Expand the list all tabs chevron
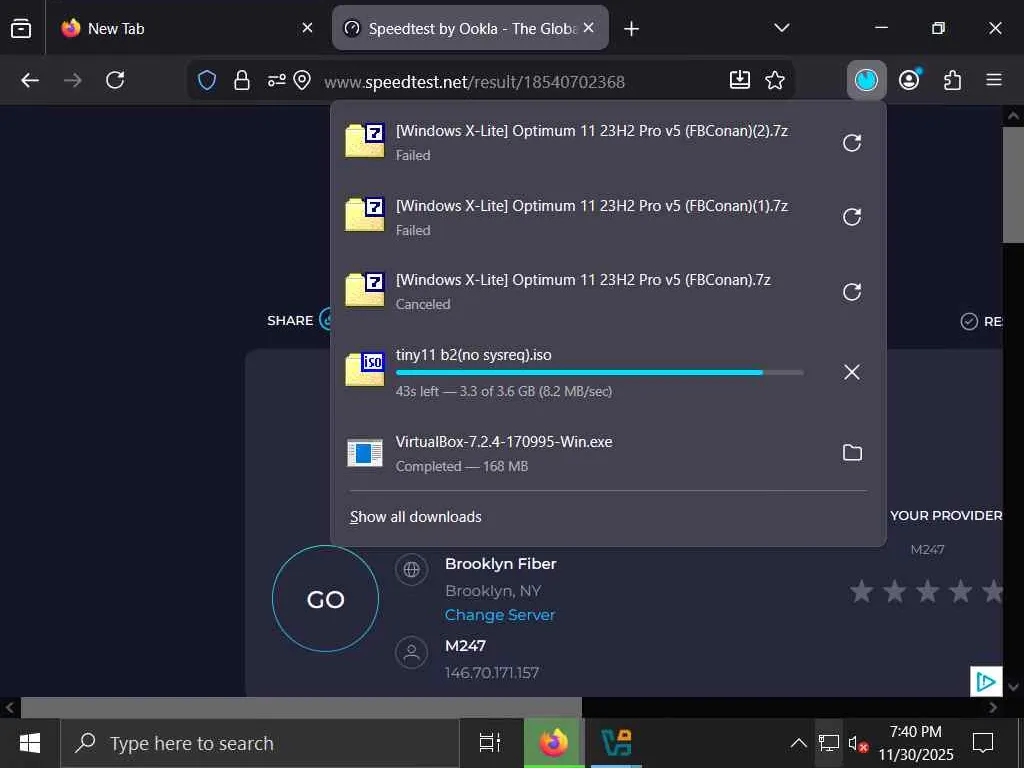The width and height of the screenshot is (1024, 768). [x=782, y=28]
